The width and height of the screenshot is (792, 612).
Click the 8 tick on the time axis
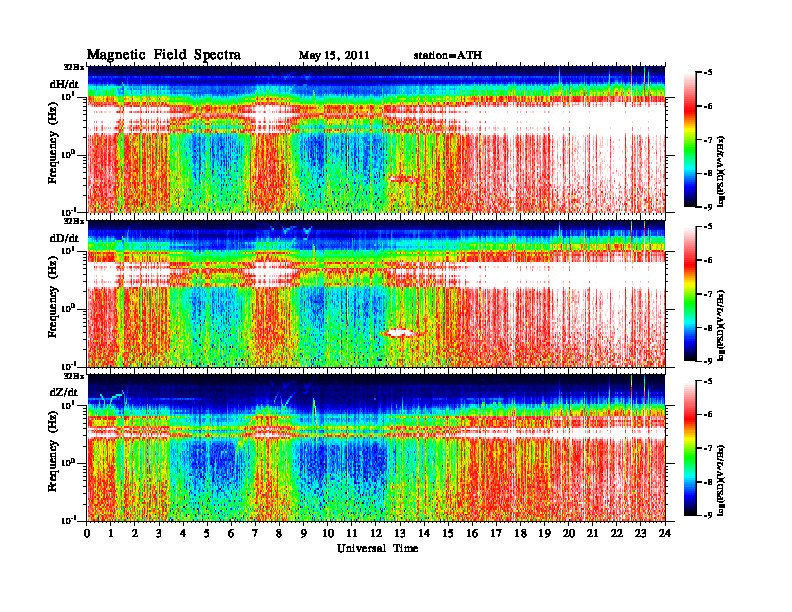(x=279, y=533)
